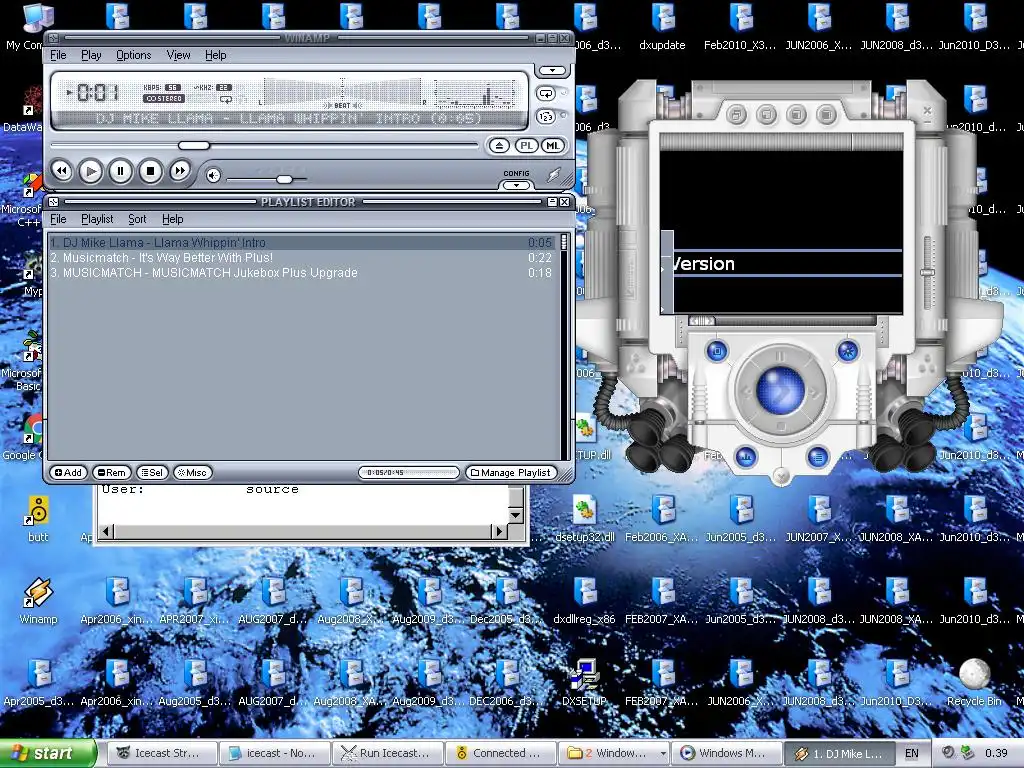This screenshot has height=768, width=1024.
Task: Click scroll right arrow in window behind playlist
Action: pos(500,532)
